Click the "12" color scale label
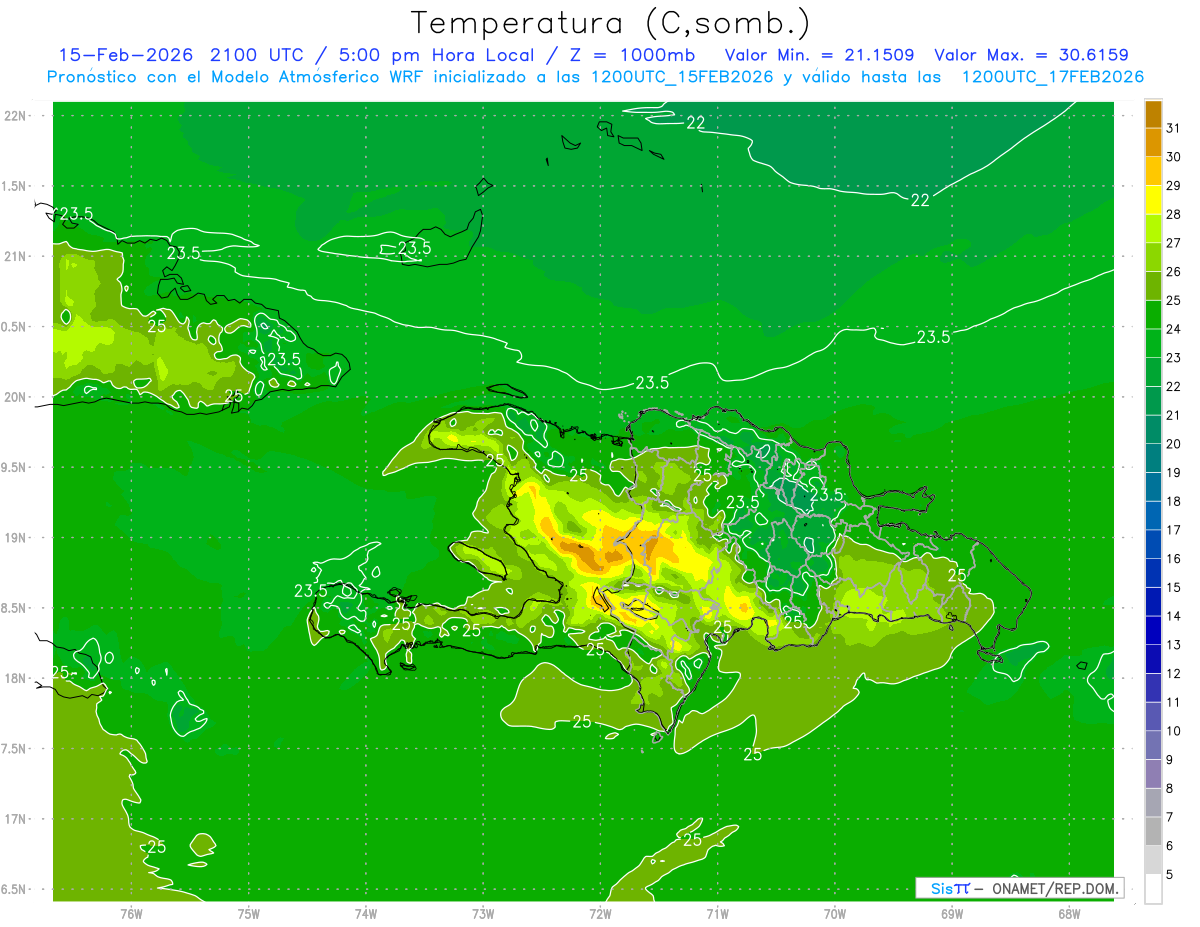 pos(1174,674)
